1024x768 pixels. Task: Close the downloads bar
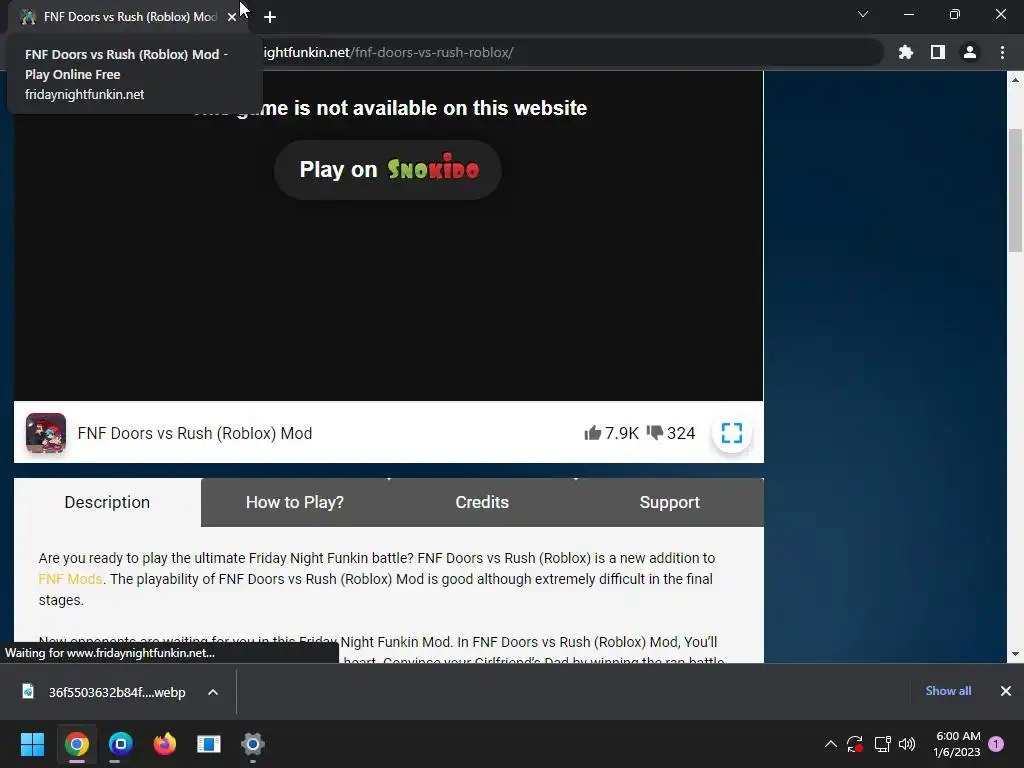pyautogui.click(x=1006, y=691)
